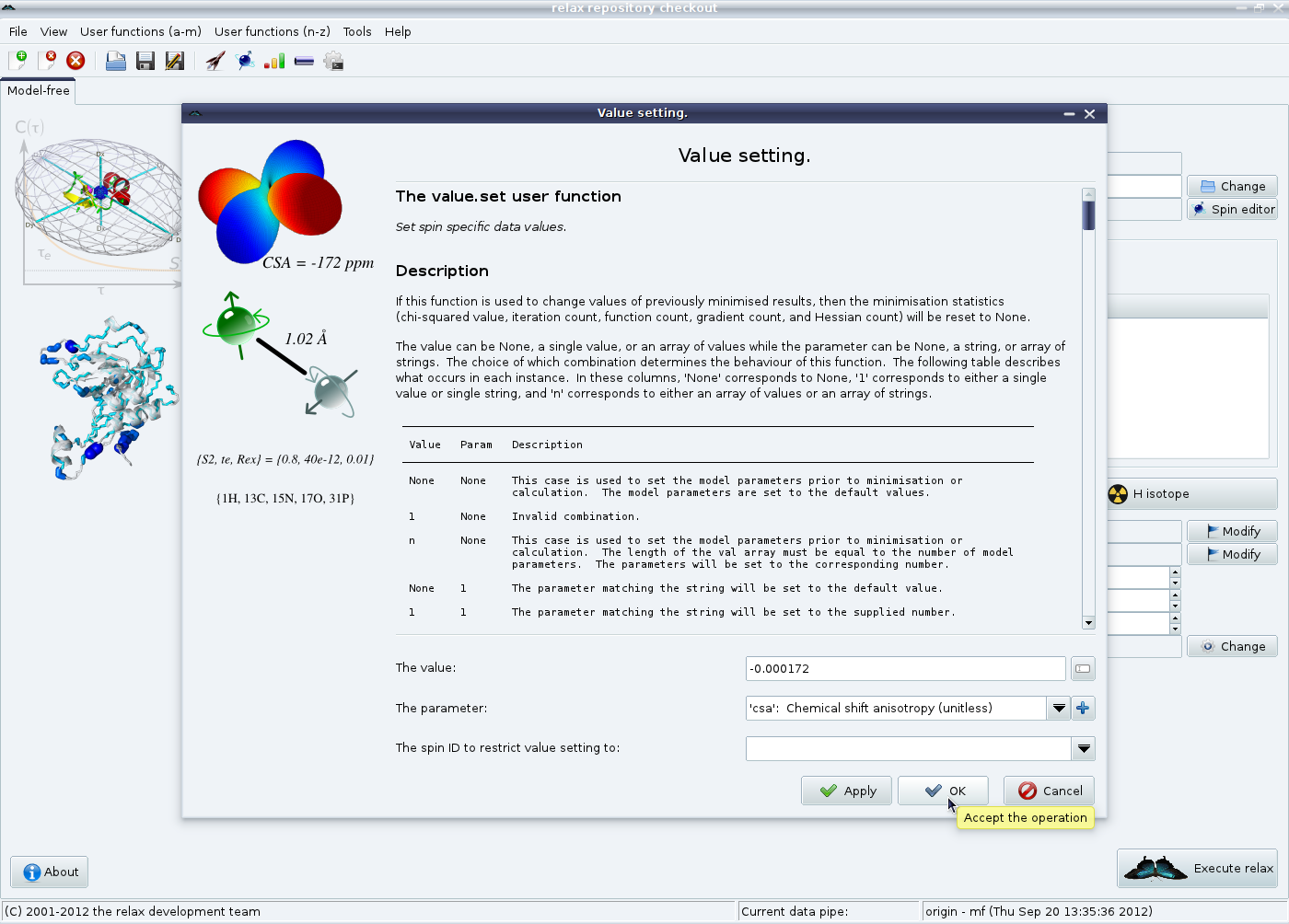1289x924 pixels.
Task: Expand the parameter dropdown arrow
Action: click(x=1059, y=708)
